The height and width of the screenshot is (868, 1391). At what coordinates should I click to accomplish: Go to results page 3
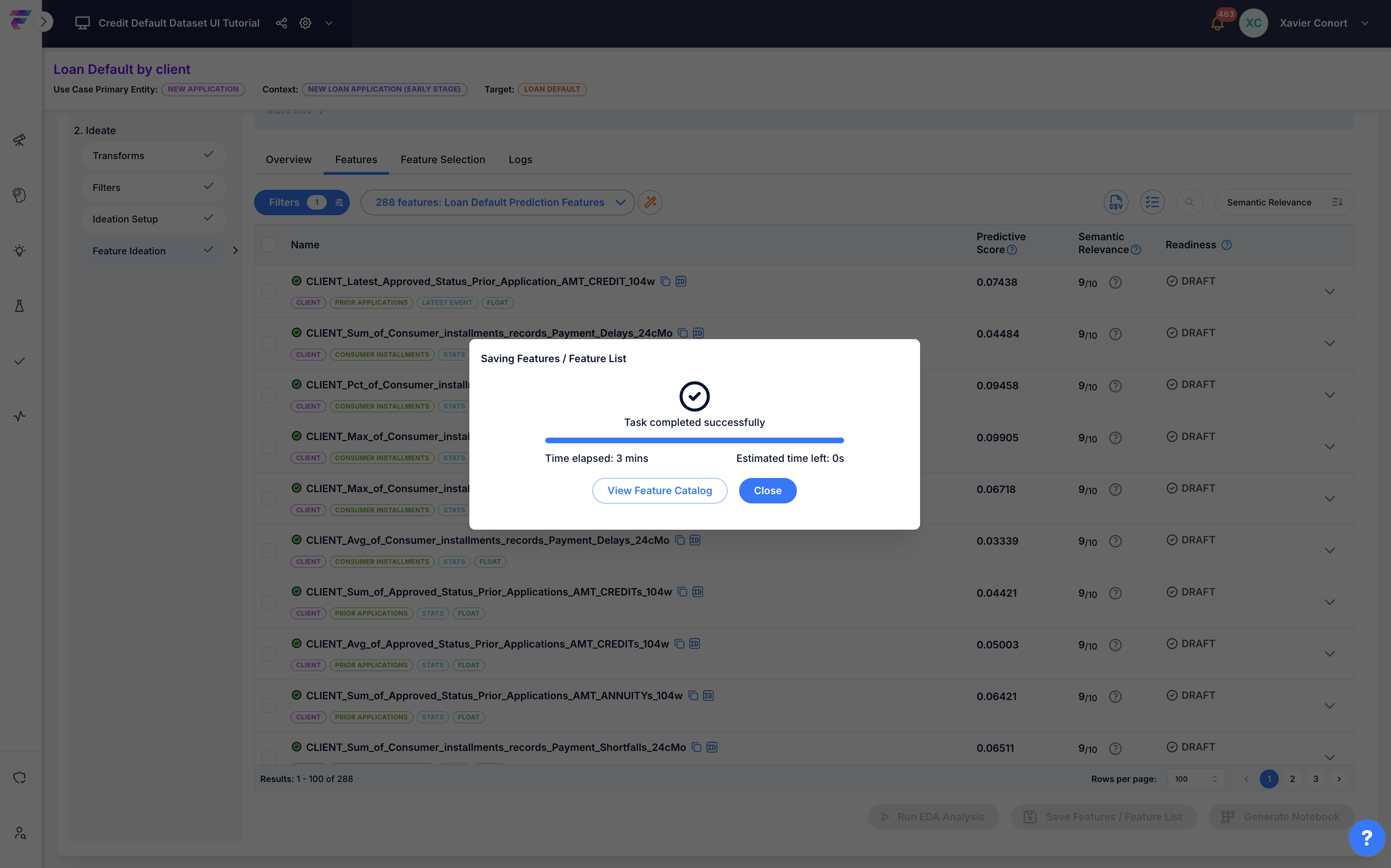point(1316,779)
